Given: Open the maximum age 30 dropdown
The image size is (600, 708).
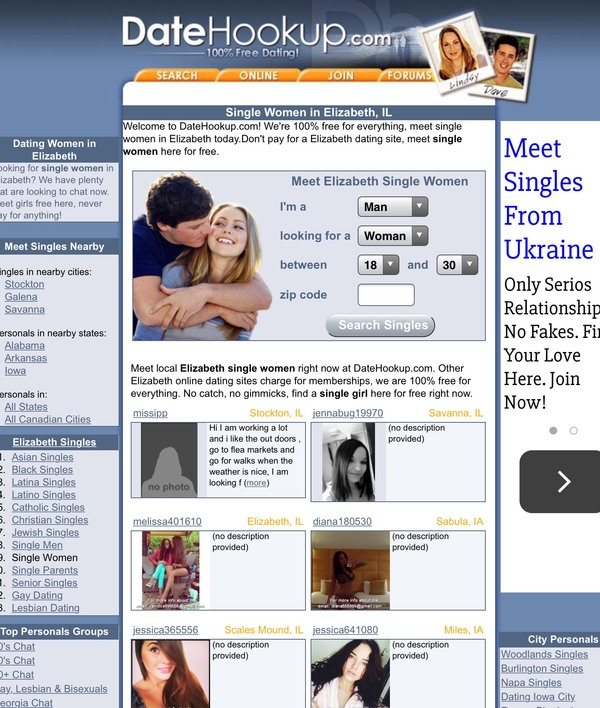Looking at the screenshot, I should point(456,265).
